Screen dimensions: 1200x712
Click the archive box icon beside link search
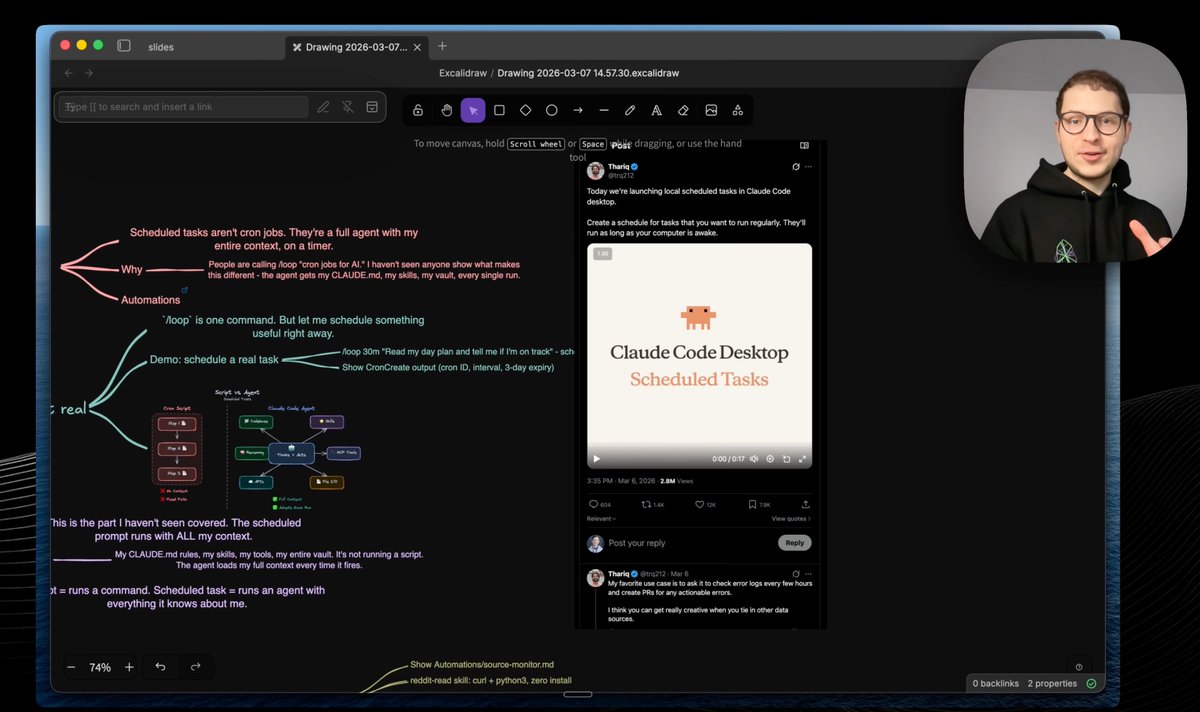click(372, 107)
